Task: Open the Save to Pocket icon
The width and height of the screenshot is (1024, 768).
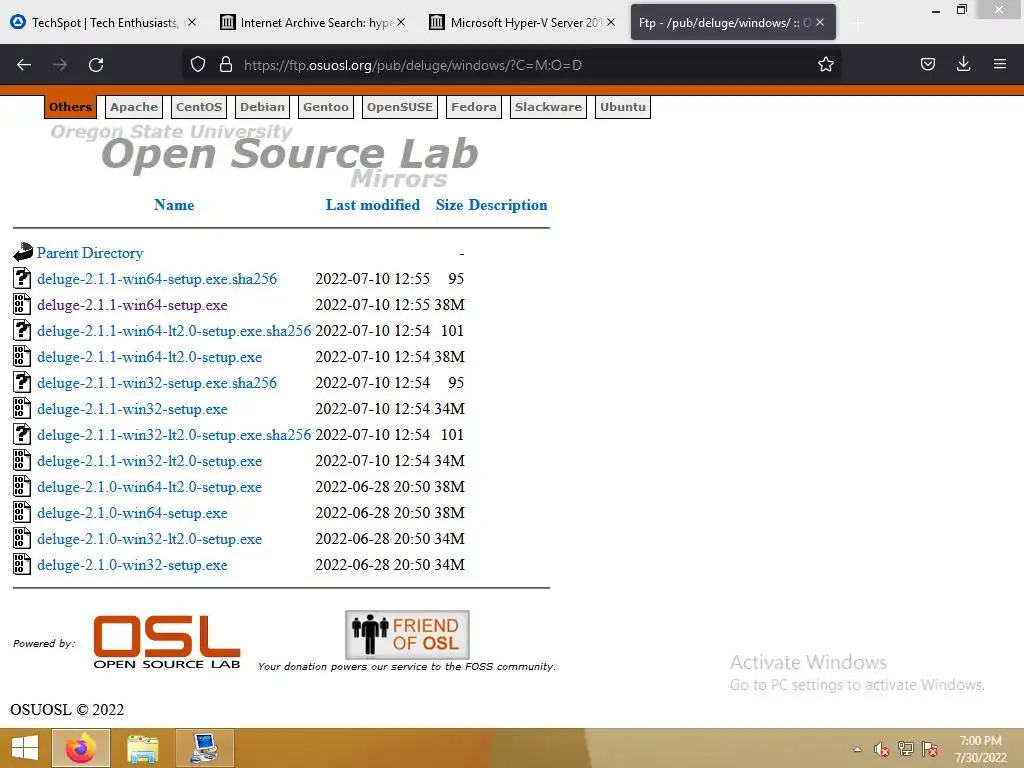Action: (927, 64)
